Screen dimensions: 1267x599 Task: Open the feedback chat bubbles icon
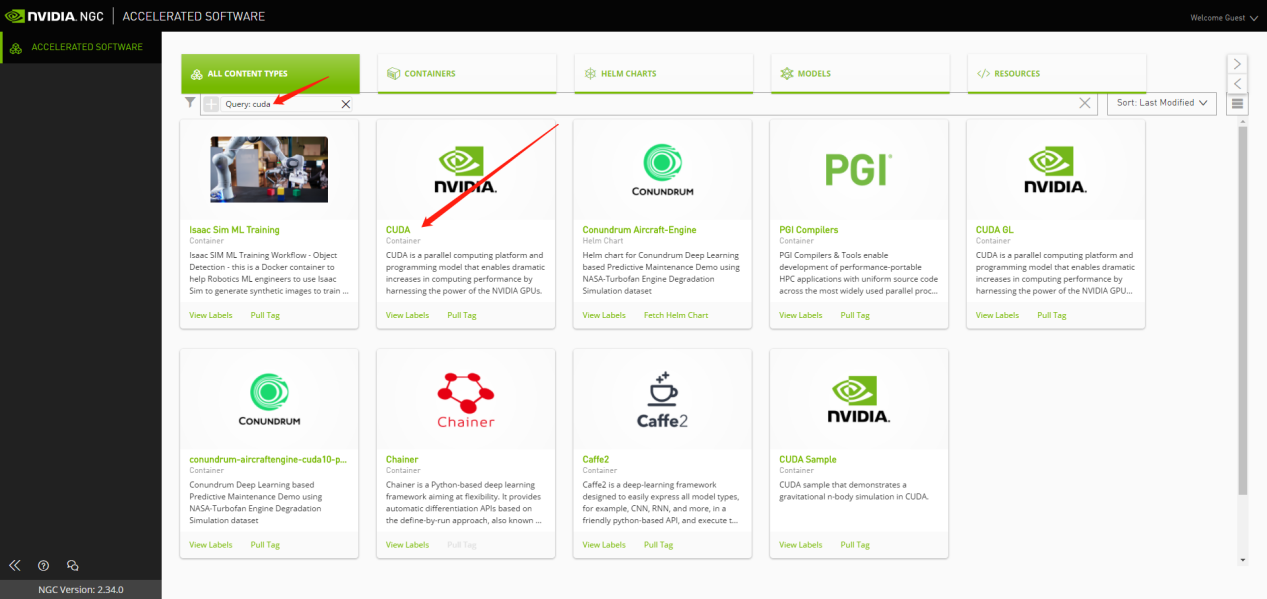(72, 565)
